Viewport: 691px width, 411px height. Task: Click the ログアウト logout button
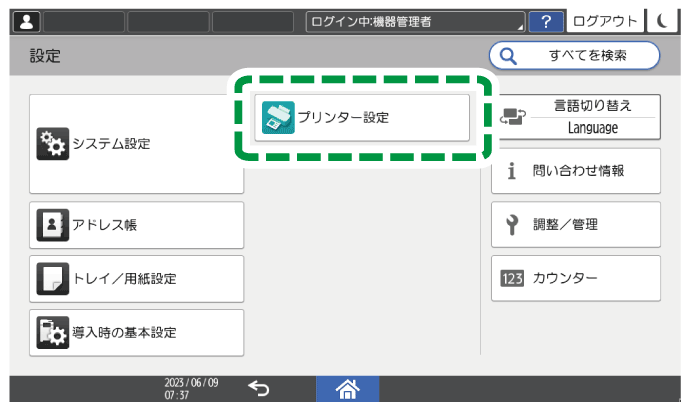[605, 21]
